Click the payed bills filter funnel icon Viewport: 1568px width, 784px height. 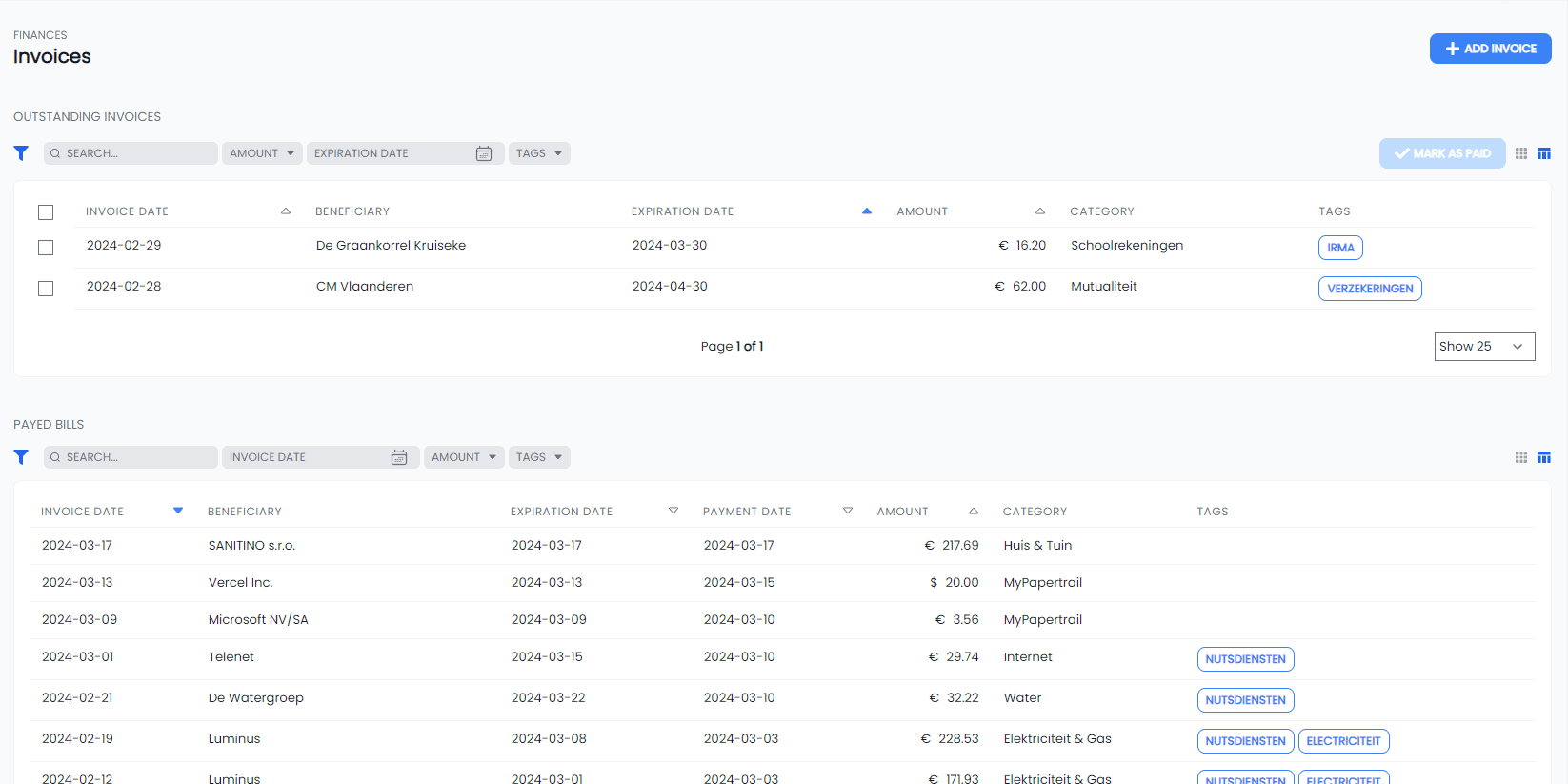[x=21, y=457]
